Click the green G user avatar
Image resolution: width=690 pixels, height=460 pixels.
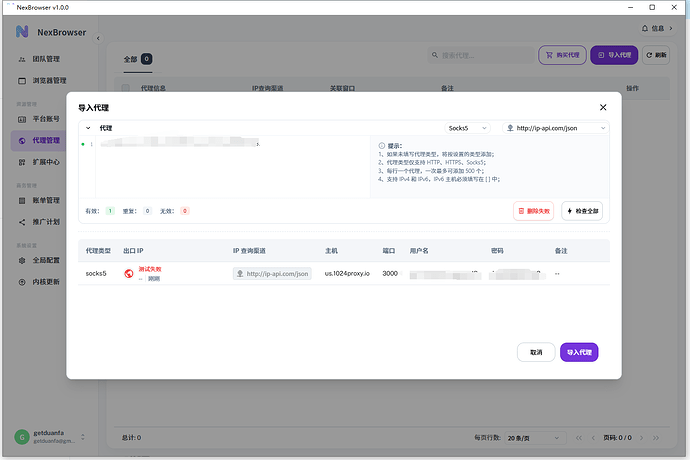coord(22,437)
